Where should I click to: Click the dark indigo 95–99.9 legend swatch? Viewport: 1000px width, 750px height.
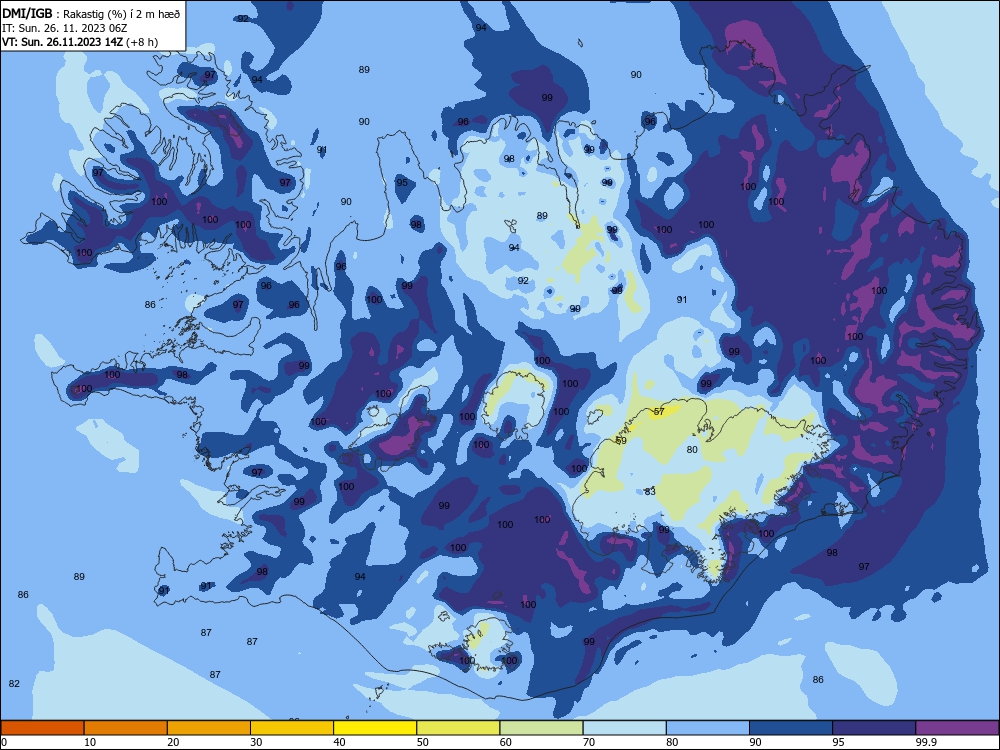click(x=874, y=728)
